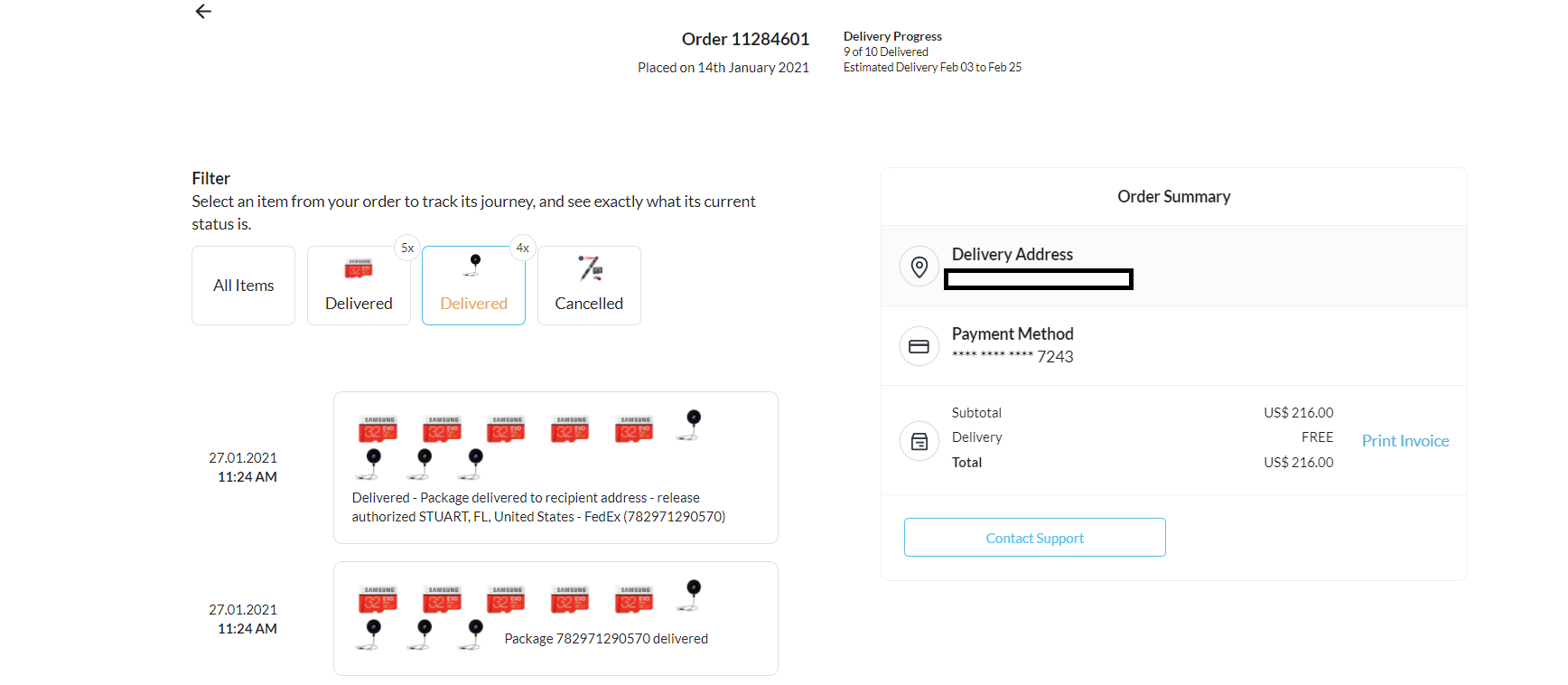
Task: Click the tools icon in the Cancelled filter
Action: click(590, 267)
